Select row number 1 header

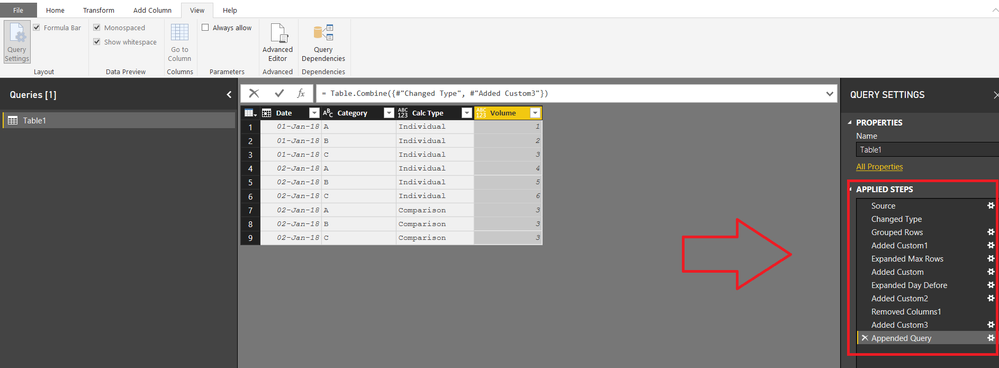coord(250,127)
